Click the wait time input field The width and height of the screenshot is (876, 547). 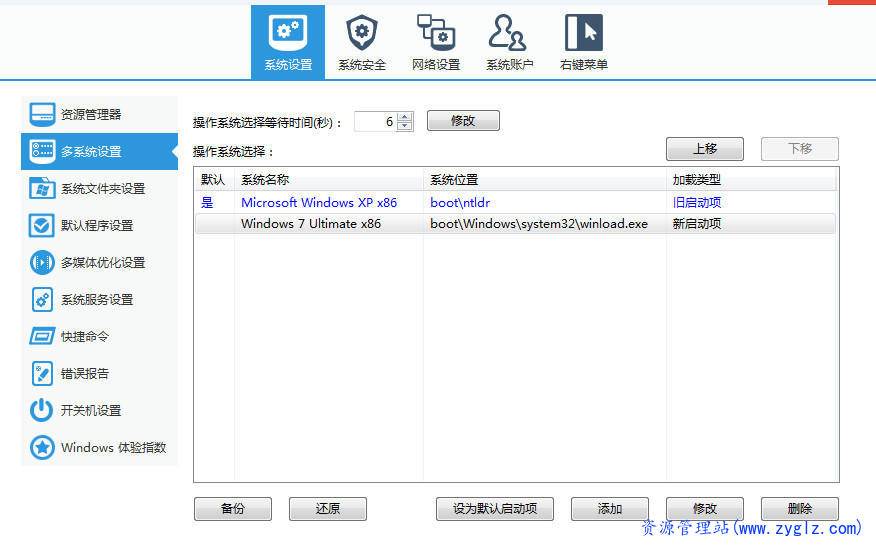376,121
